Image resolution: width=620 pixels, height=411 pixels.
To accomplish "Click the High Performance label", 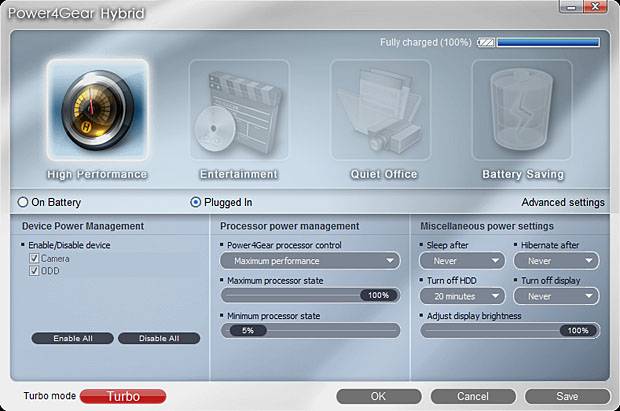I will (97, 174).
